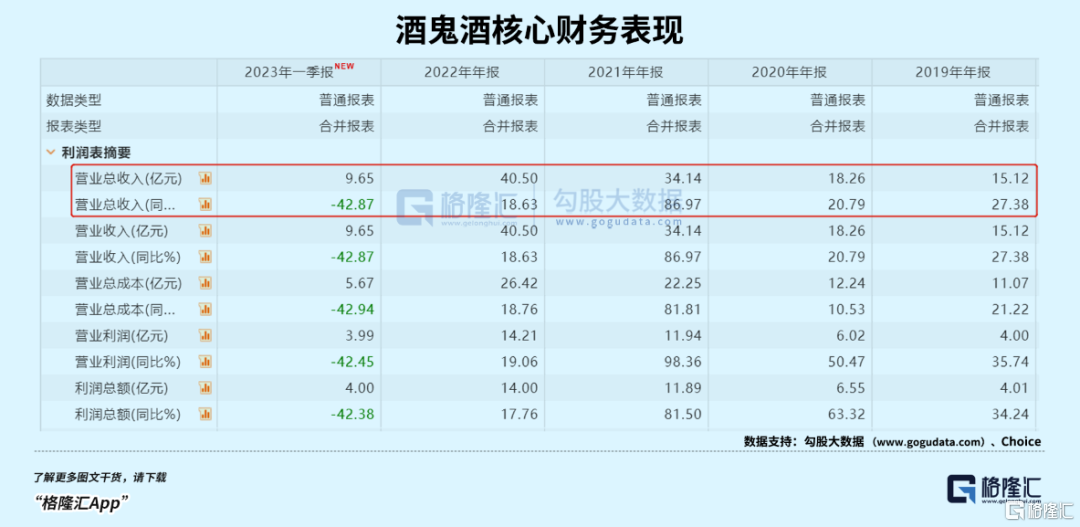Click the 6.02 operating profit cell
This screenshot has width=1080, height=527.
(851, 335)
